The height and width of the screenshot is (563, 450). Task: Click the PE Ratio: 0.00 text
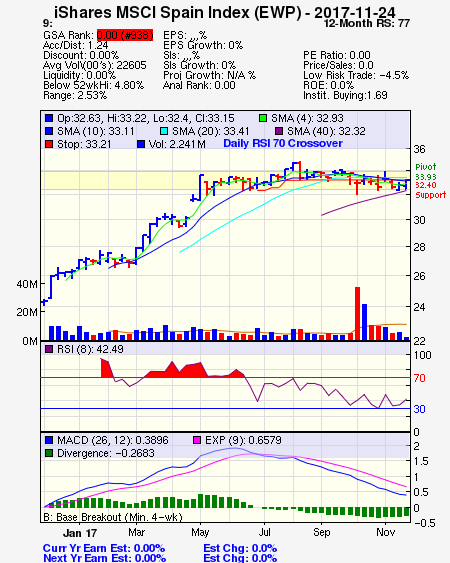tap(337, 55)
